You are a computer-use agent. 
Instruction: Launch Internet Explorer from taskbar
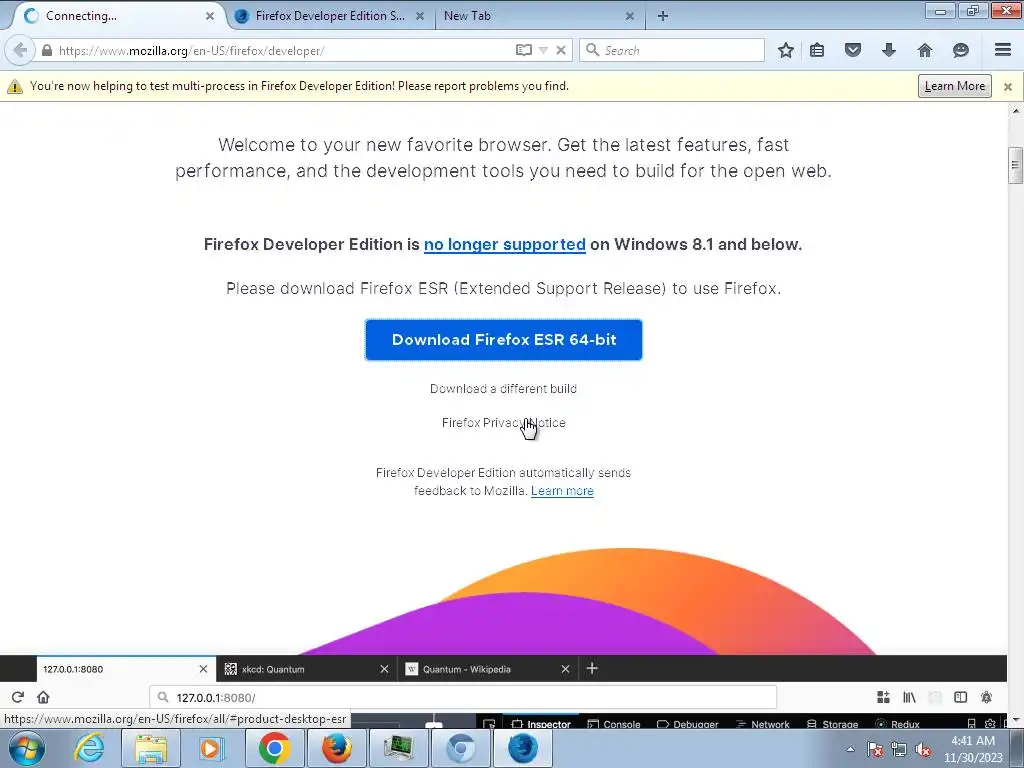tap(88, 748)
